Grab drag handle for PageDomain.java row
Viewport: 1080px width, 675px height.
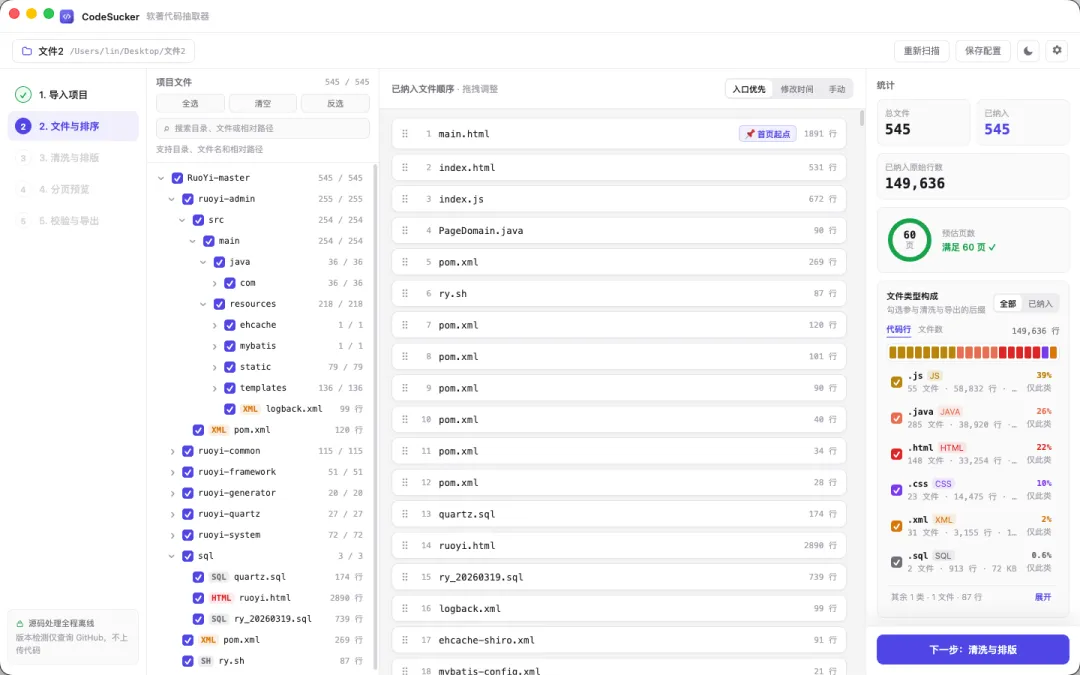pos(405,231)
